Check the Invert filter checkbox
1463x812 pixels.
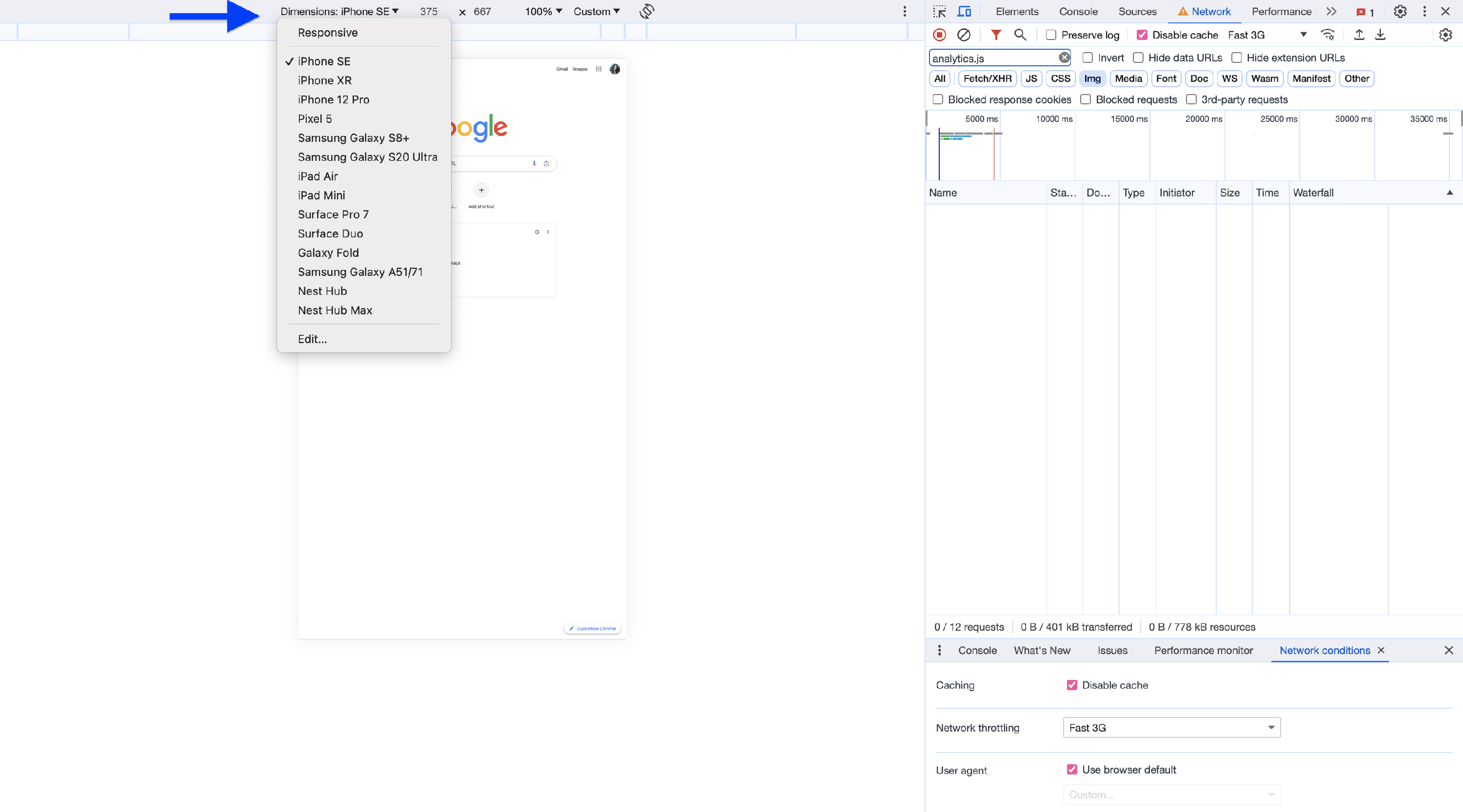point(1087,58)
